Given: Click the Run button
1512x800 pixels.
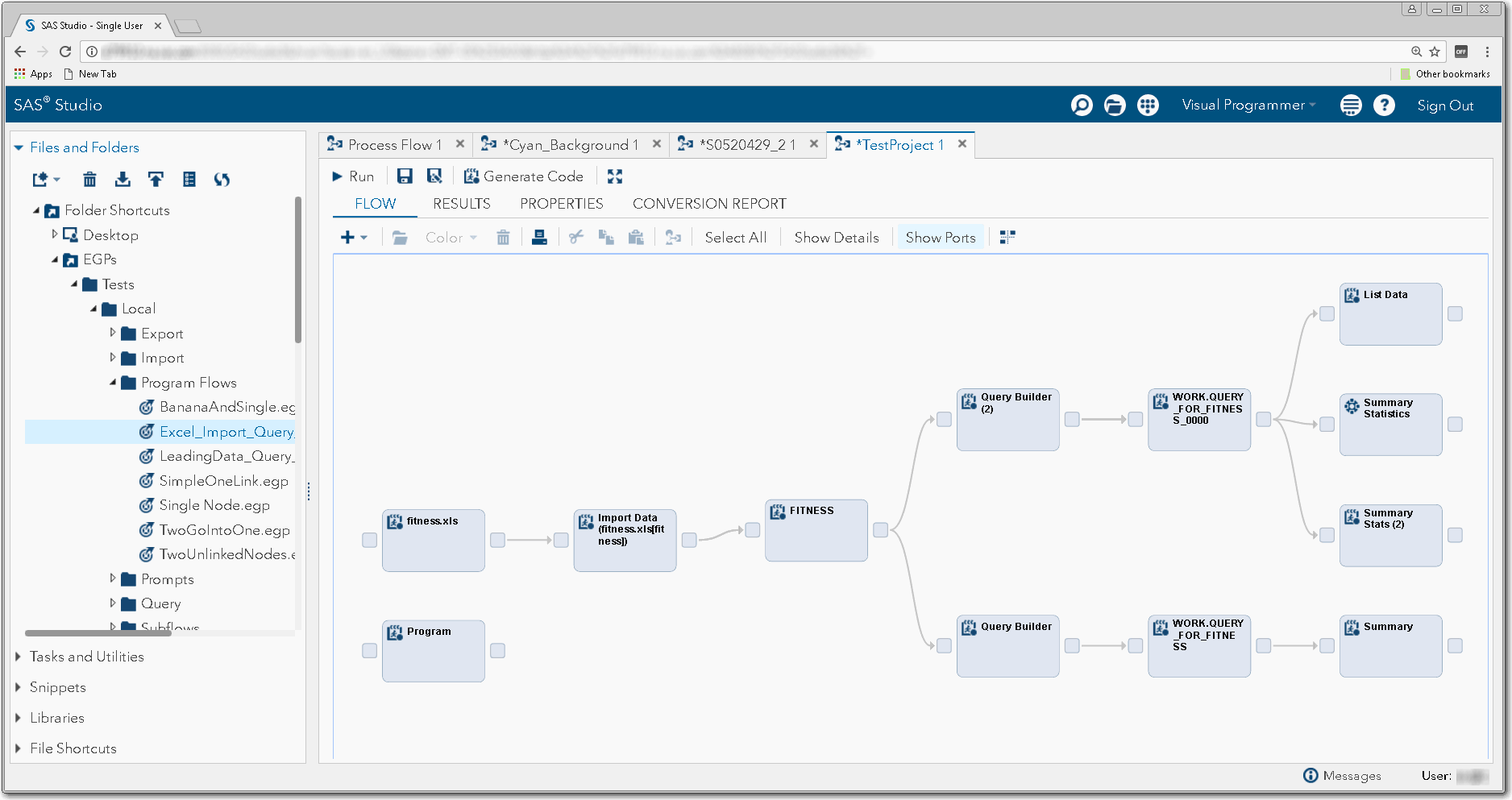Looking at the screenshot, I should coord(353,176).
